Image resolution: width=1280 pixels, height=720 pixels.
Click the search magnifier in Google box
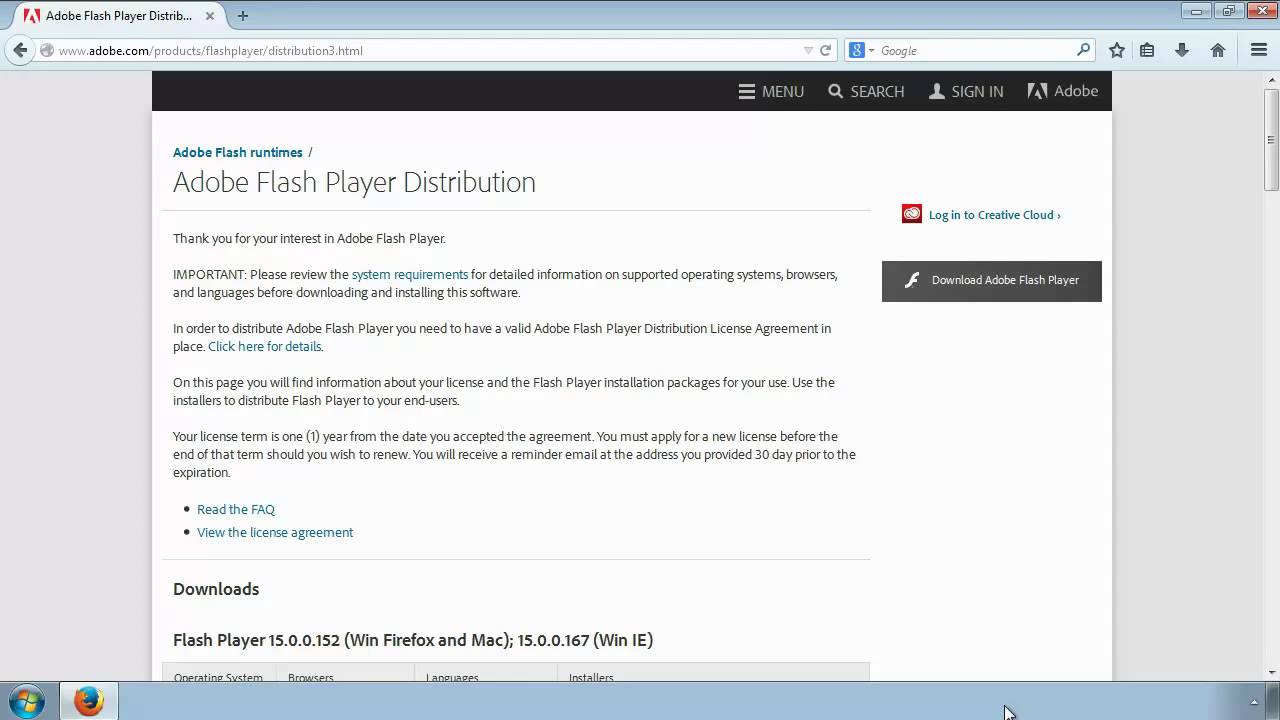[x=1083, y=50]
